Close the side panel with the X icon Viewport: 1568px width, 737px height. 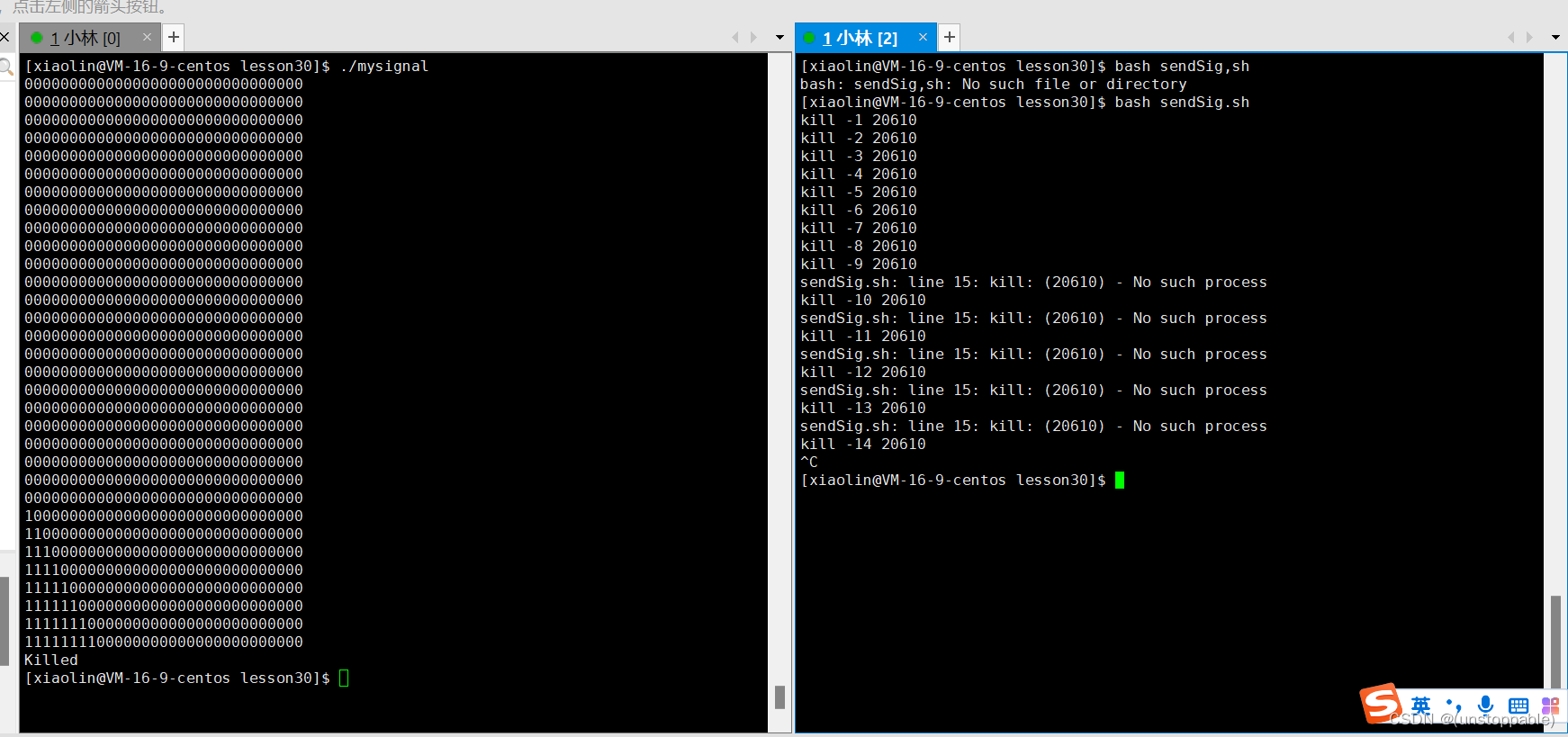5,37
